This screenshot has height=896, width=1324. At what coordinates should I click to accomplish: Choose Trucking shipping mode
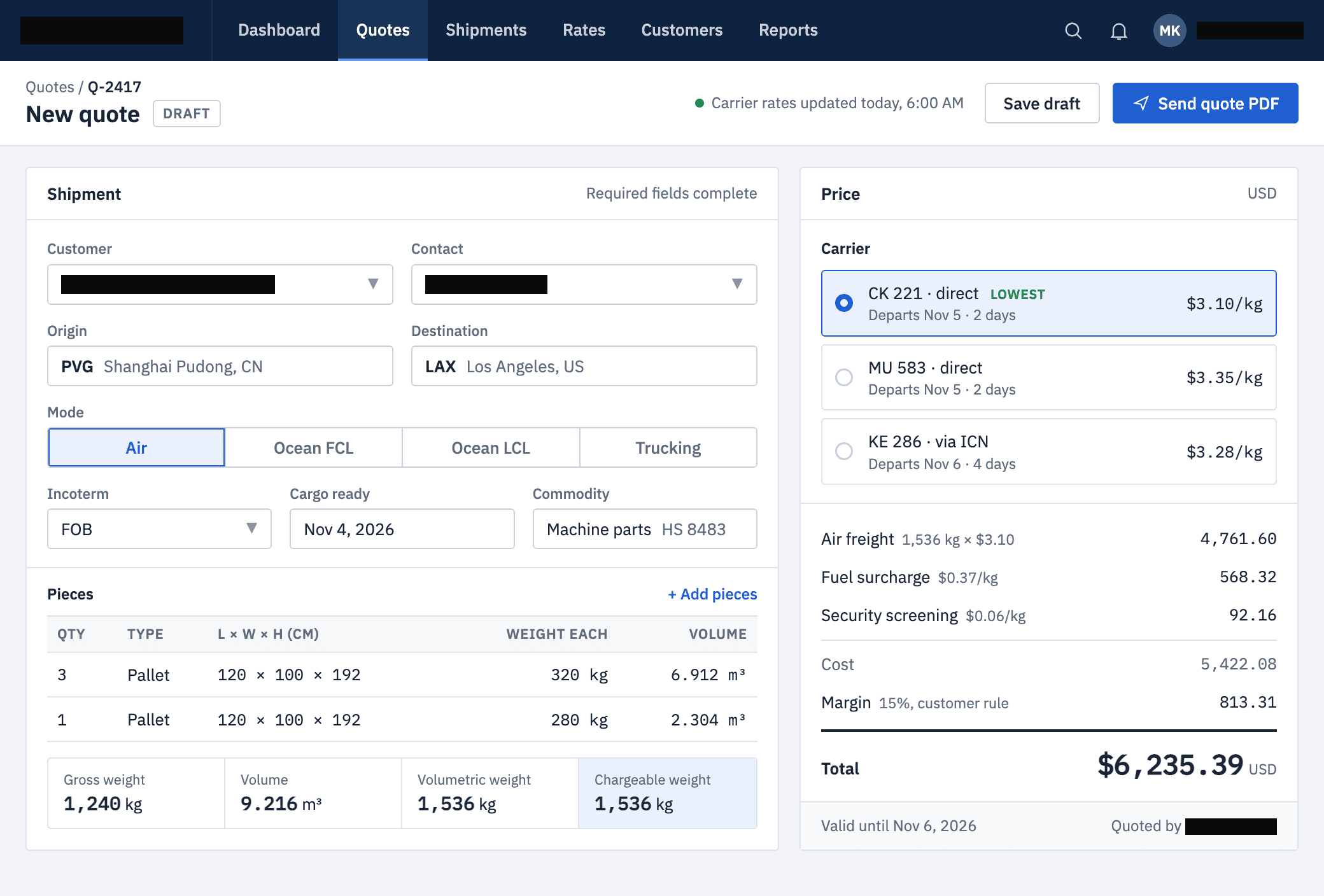tap(668, 447)
